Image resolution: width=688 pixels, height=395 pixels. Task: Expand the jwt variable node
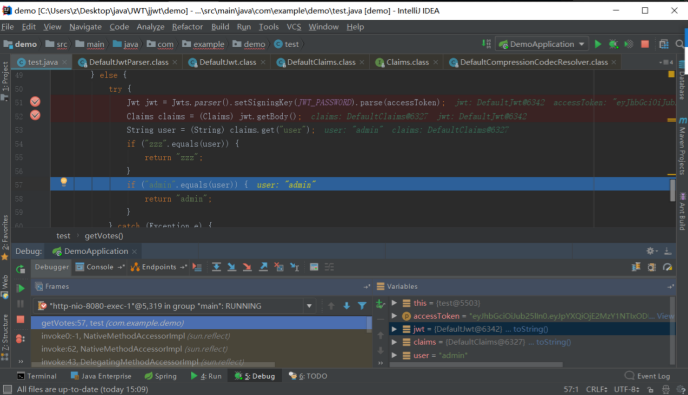tap(394, 329)
